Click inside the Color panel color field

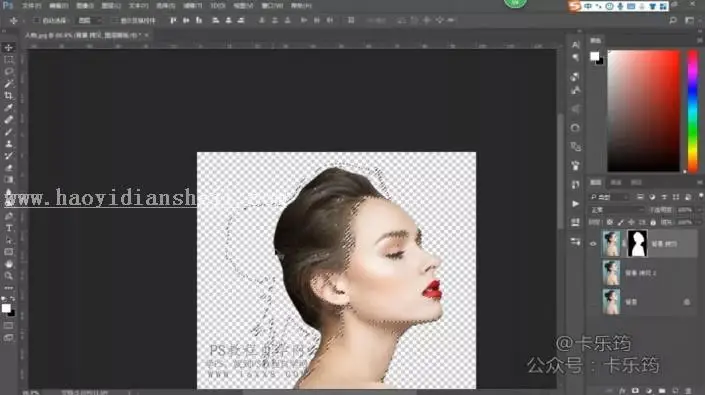(643, 111)
